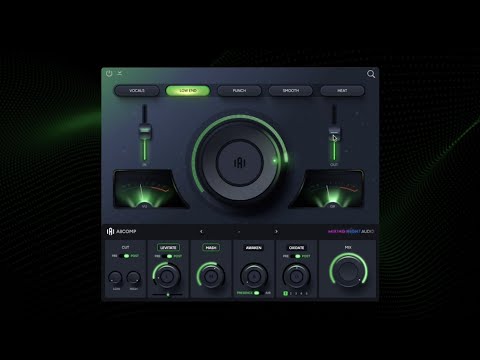Click the Awaken module button
This screenshot has height=360, width=480.
pos(254,248)
